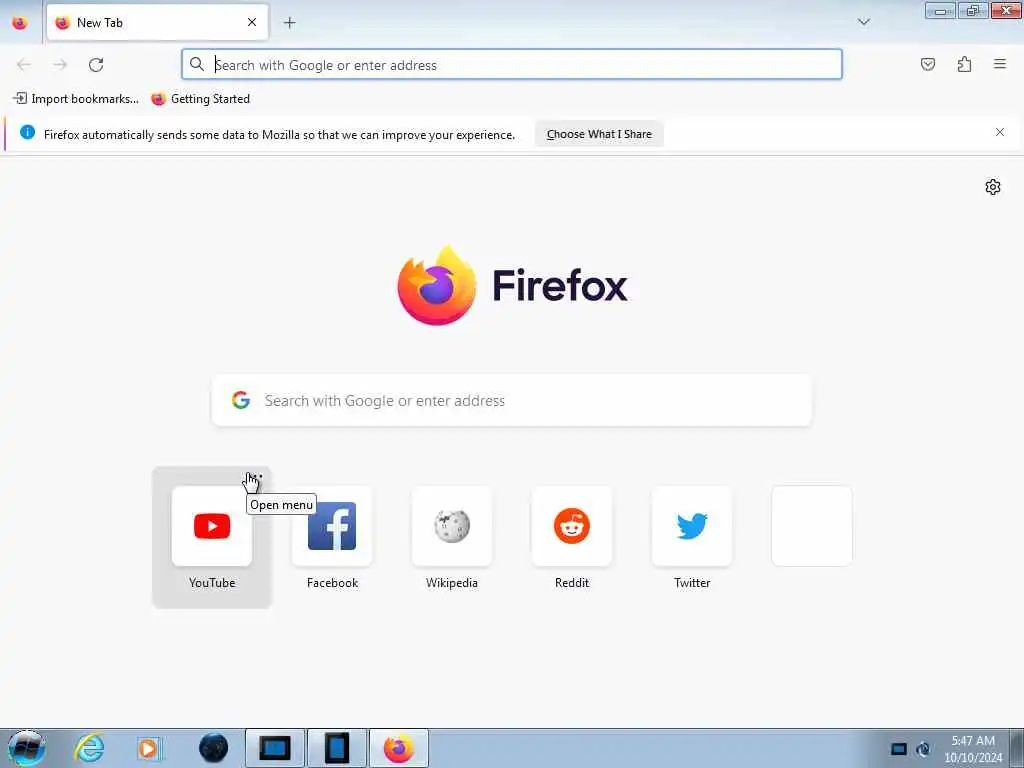Dismiss the data sharing notification bar
The width and height of the screenshot is (1024, 768).
(x=1000, y=133)
